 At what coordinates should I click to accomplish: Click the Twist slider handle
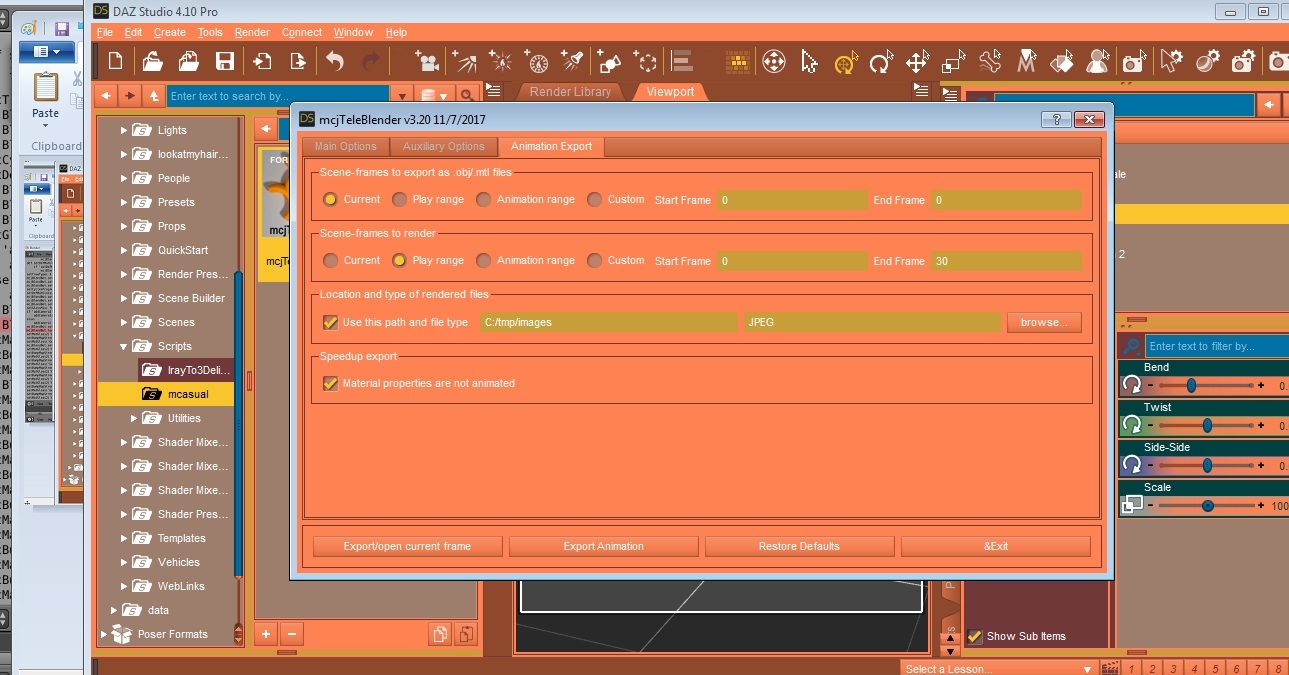1207,425
